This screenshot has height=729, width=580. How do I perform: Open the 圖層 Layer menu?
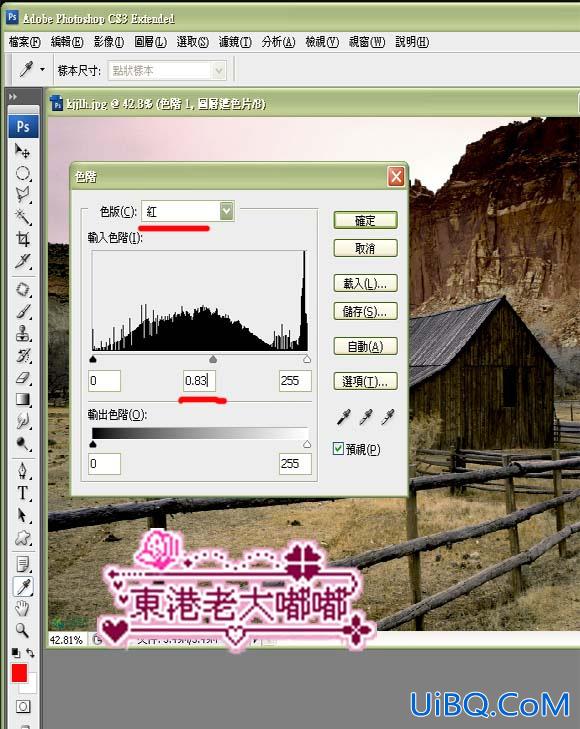pos(151,42)
